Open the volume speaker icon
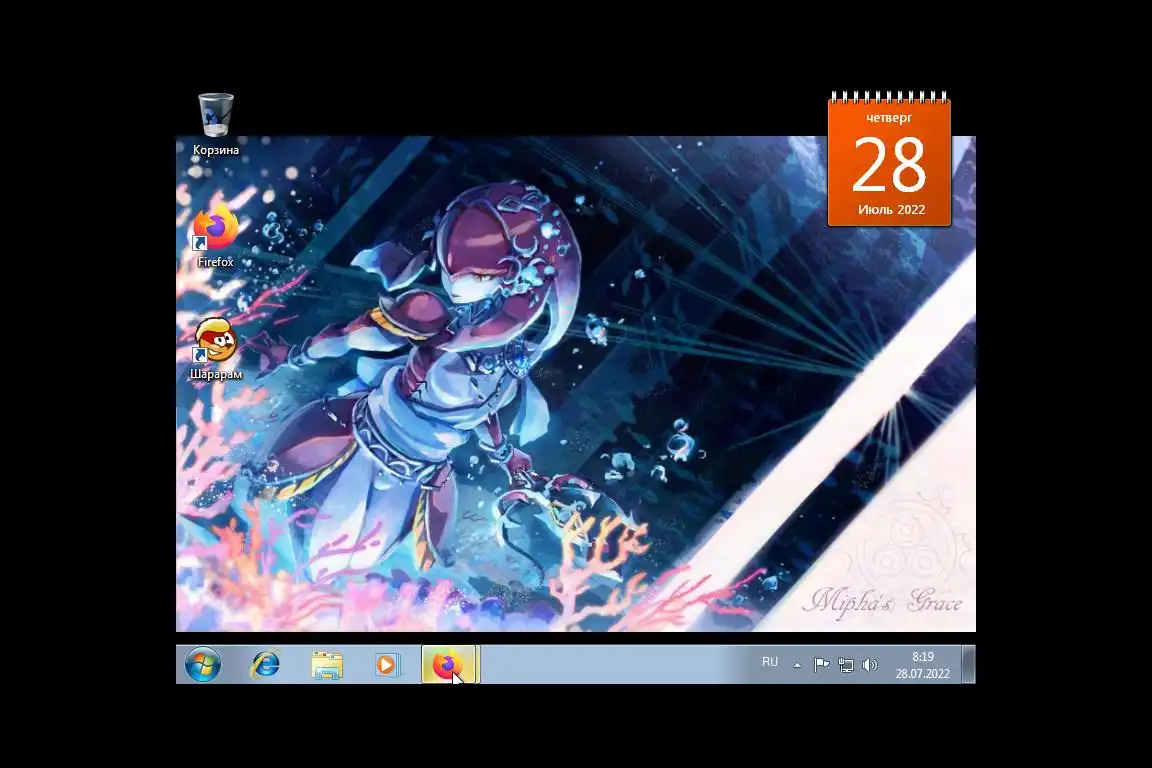 [x=870, y=665]
